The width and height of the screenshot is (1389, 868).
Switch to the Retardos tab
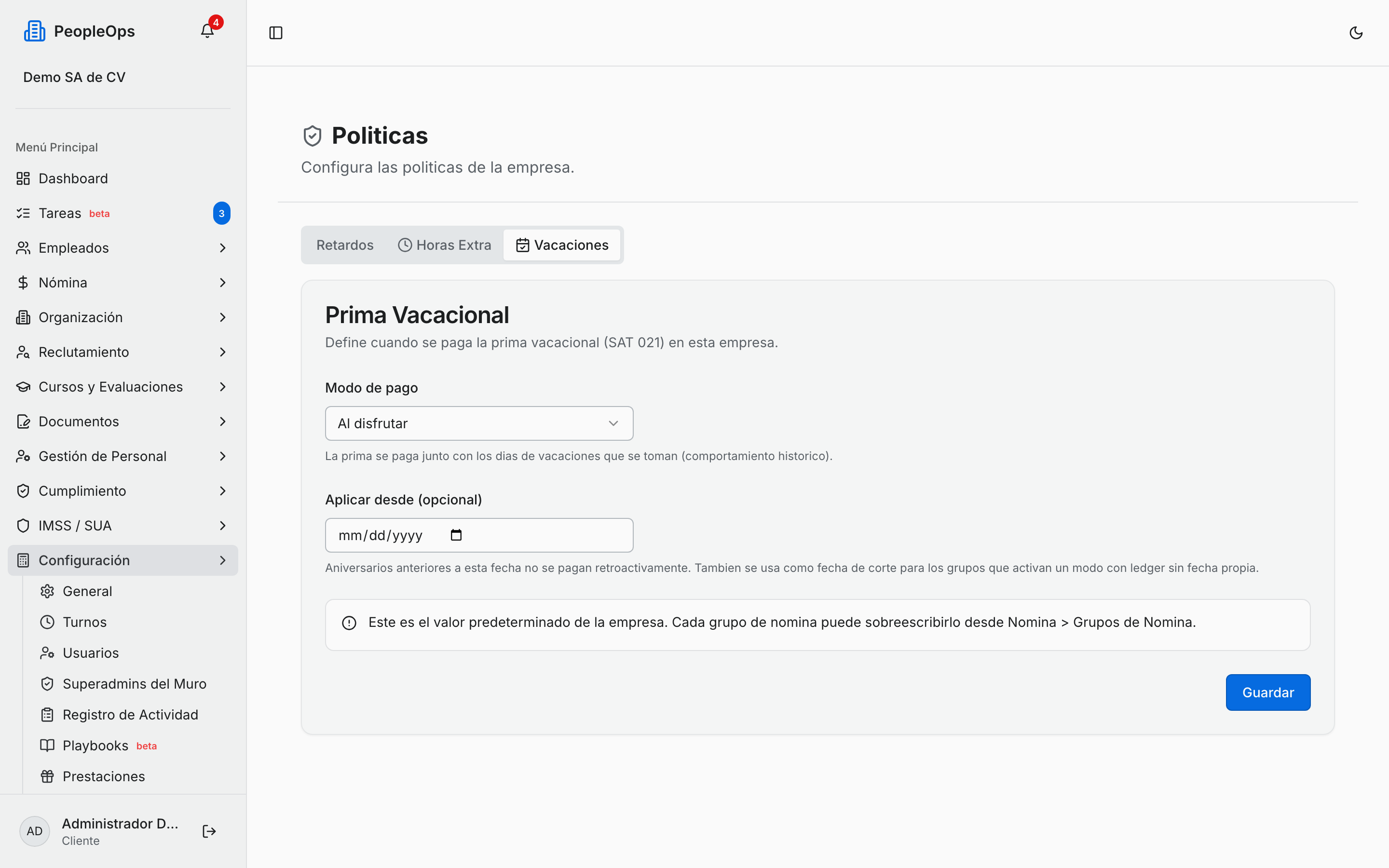tap(345, 245)
